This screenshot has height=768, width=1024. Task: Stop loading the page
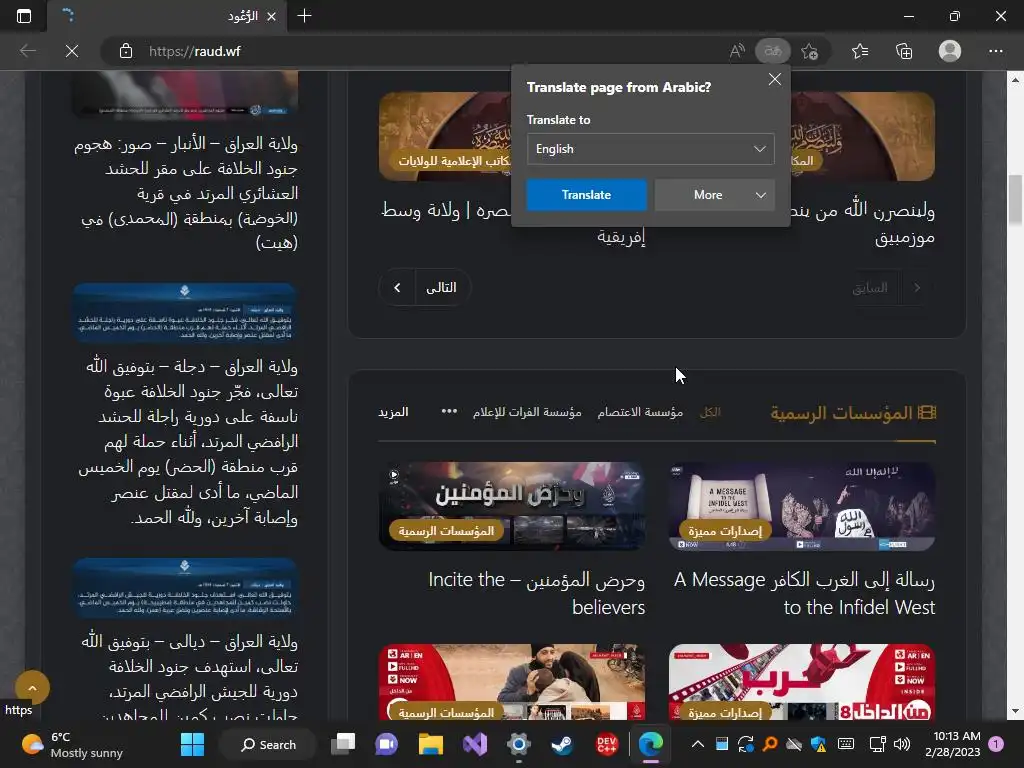(72, 51)
